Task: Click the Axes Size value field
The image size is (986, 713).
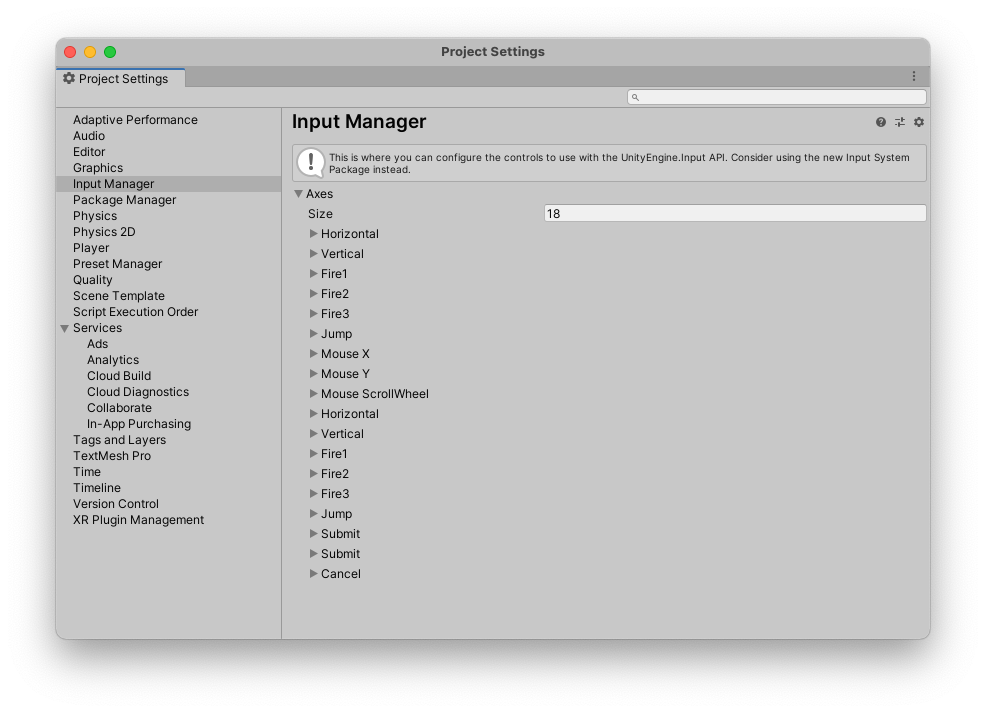Action: (734, 213)
